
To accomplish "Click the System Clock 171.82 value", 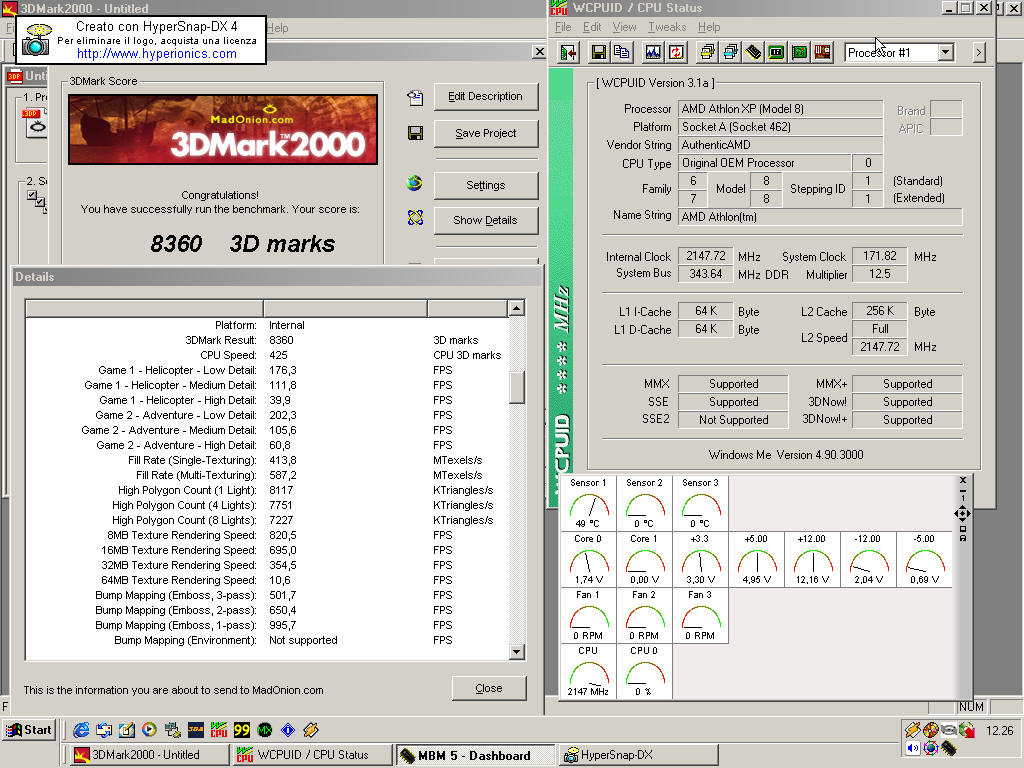I will point(879,256).
